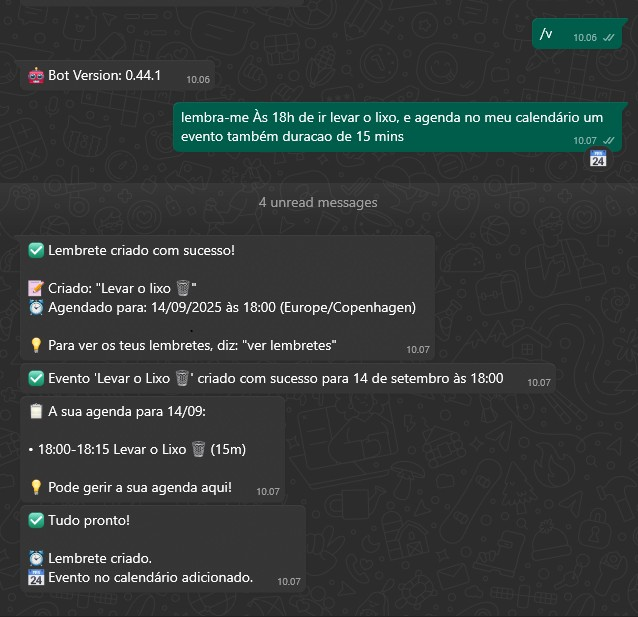Click the sent message starting with lembra-me

(x=397, y=127)
